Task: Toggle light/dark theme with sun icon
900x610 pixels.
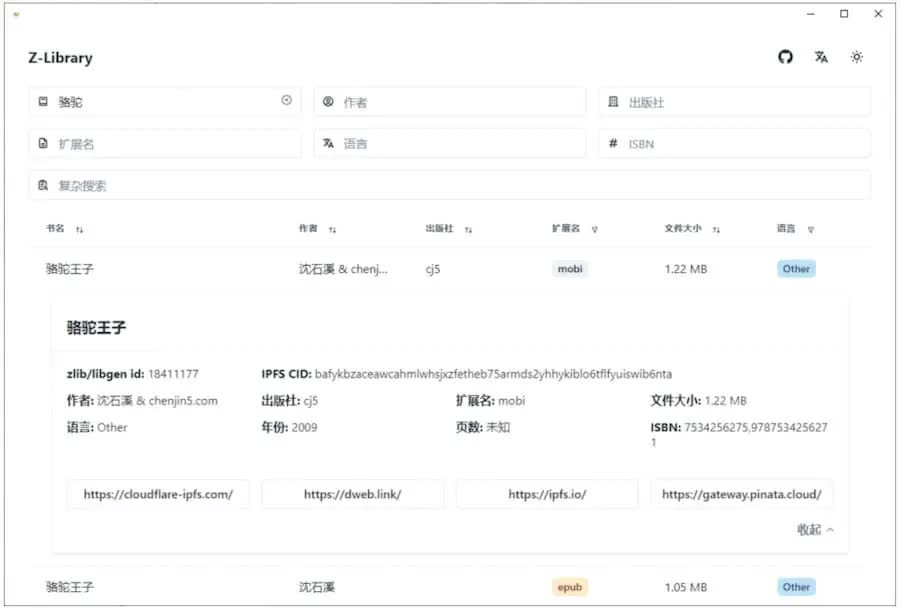Action: tap(857, 57)
